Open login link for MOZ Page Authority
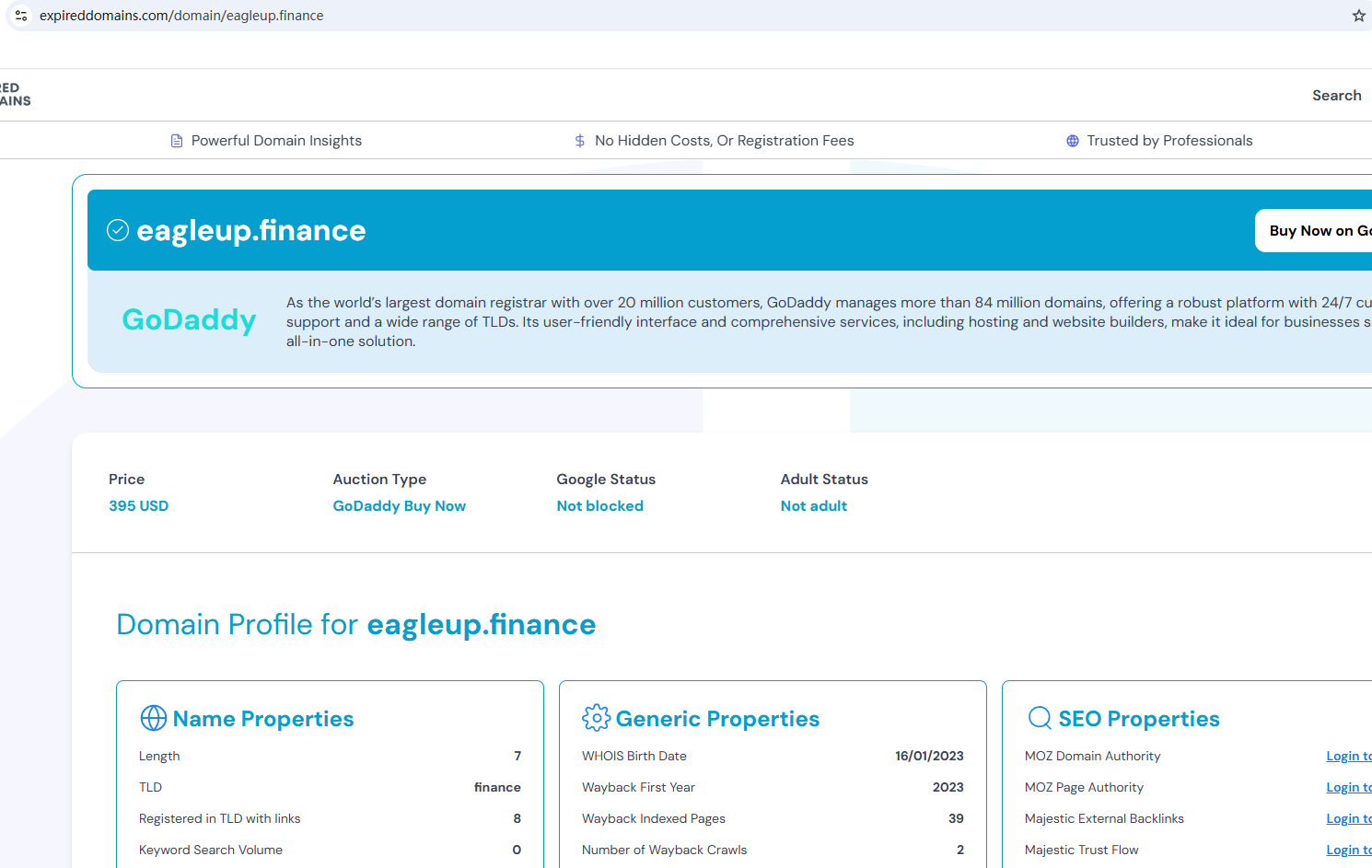Viewport: 1372px width, 868px height. tap(1349, 788)
